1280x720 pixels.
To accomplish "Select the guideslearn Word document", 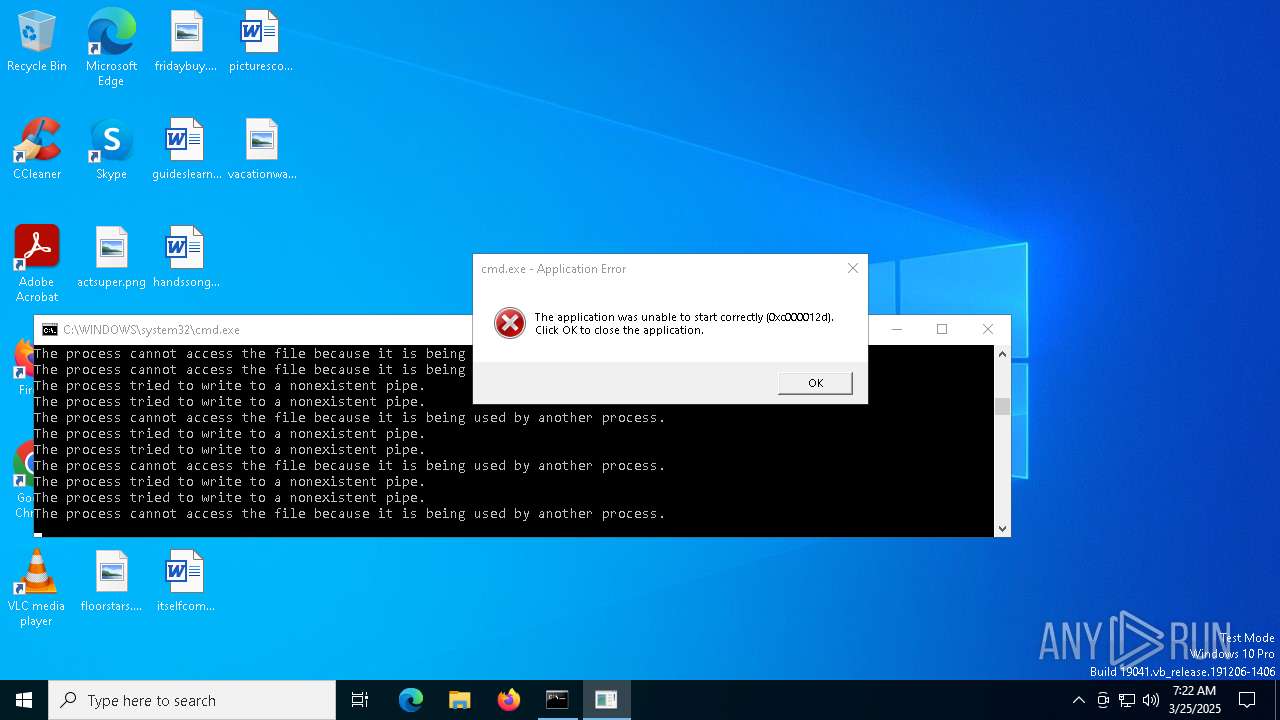I will [x=186, y=150].
